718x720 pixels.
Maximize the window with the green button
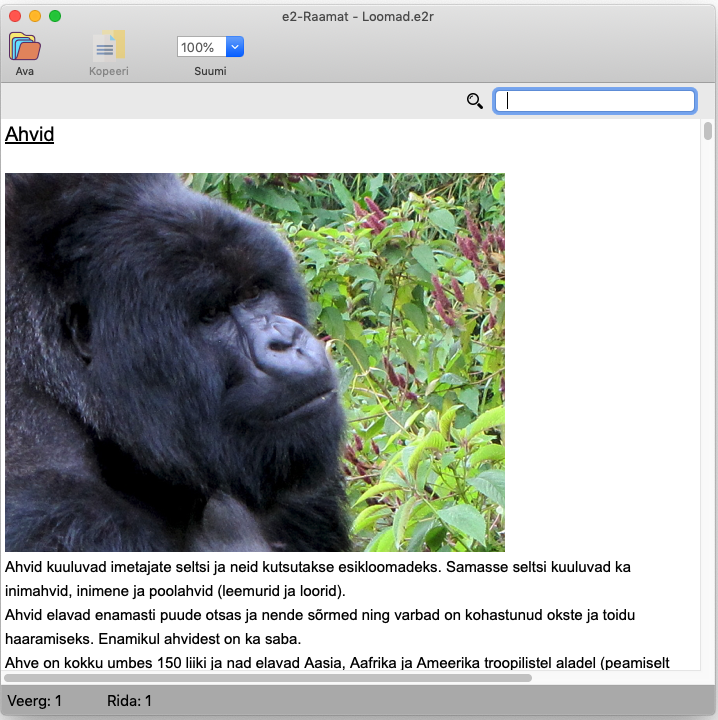click(x=55, y=16)
